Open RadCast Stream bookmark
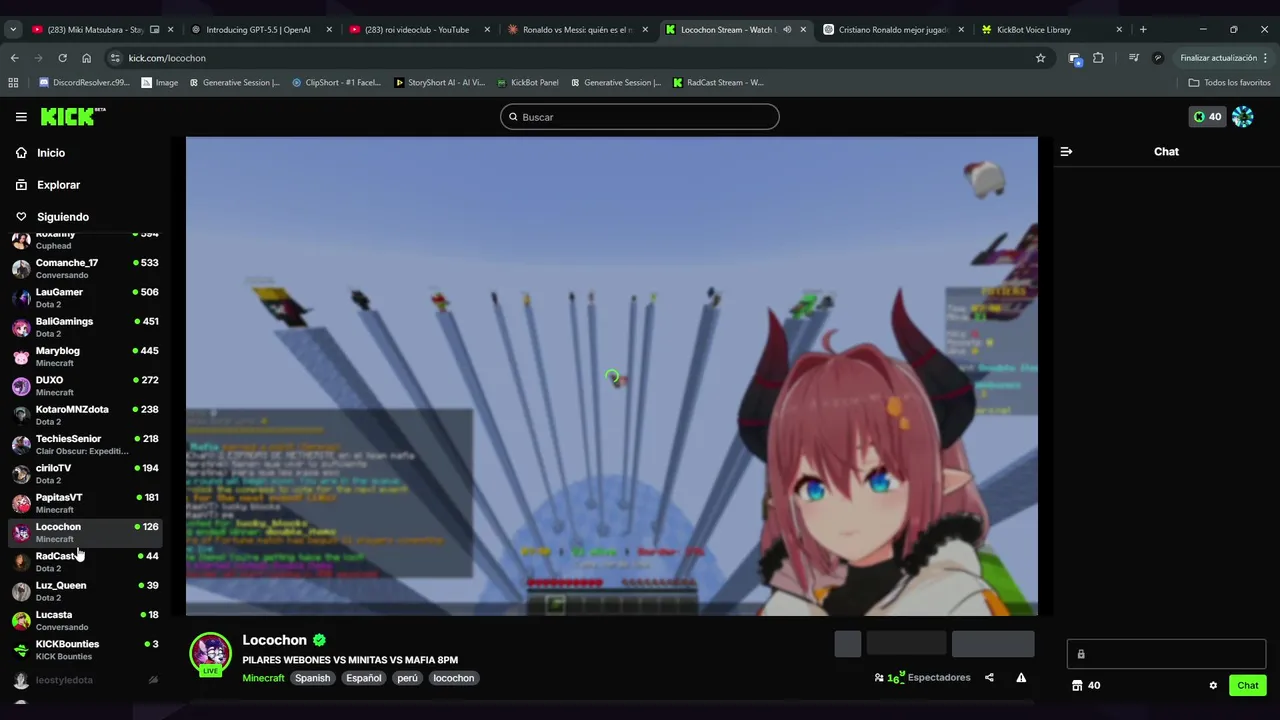1280x720 pixels. 717,83
